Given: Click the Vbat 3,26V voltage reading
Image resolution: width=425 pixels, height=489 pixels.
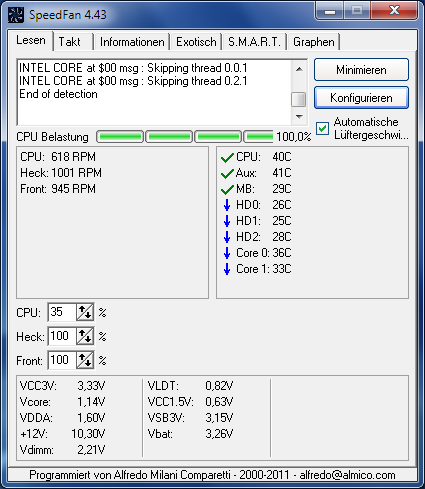Looking at the screenshot, I should click(190, 434).
